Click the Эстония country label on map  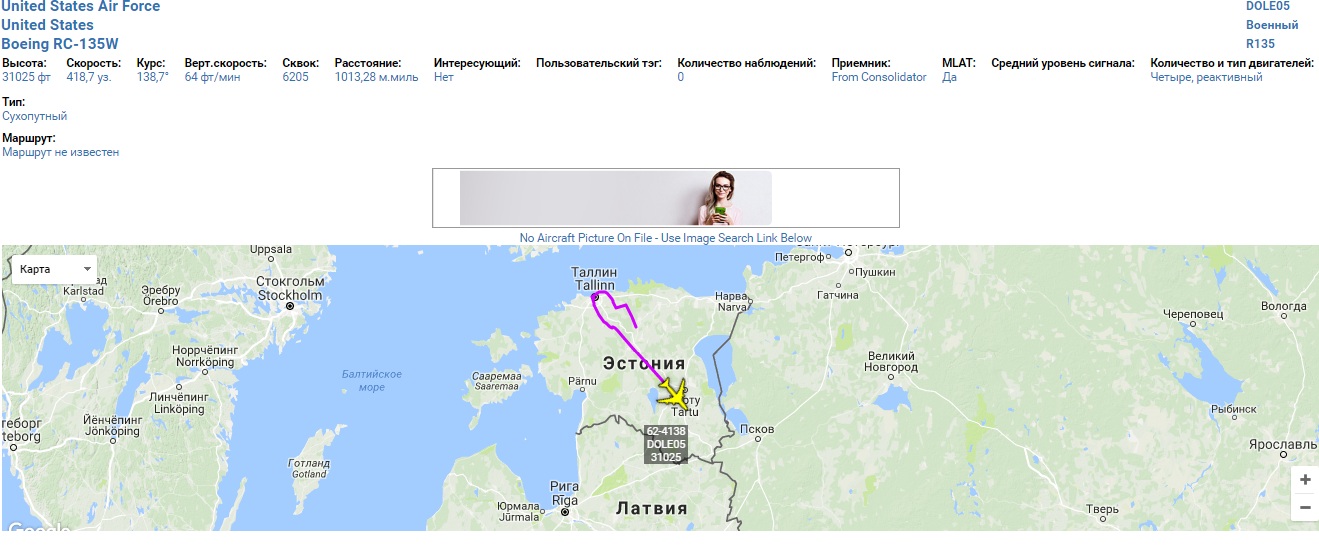click(x=644, y=363)
